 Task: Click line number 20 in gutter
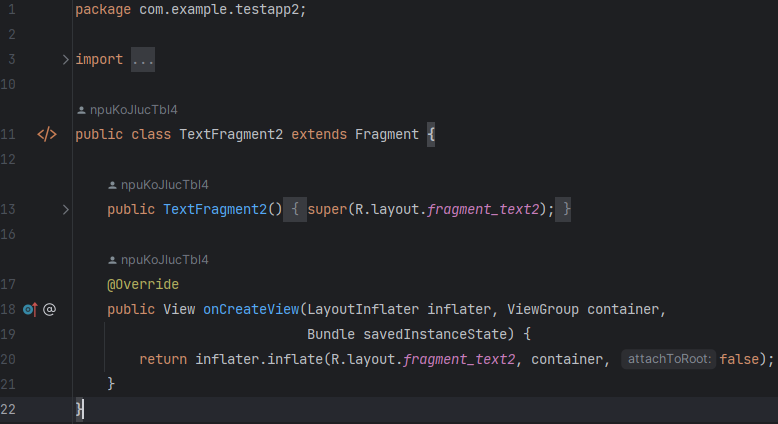point(8,359)
